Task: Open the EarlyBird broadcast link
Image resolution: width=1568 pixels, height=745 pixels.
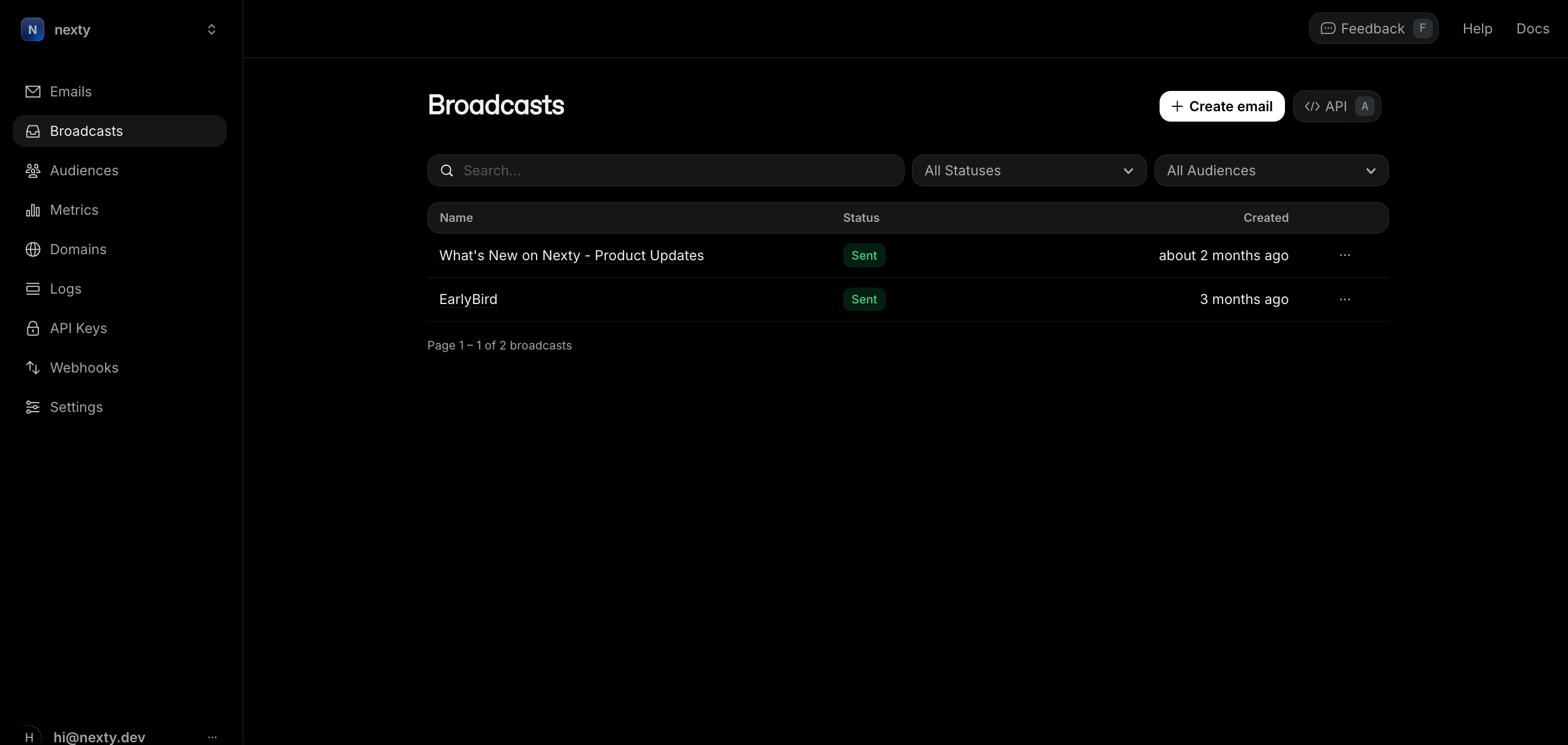Action: click(x=468, y=300)
